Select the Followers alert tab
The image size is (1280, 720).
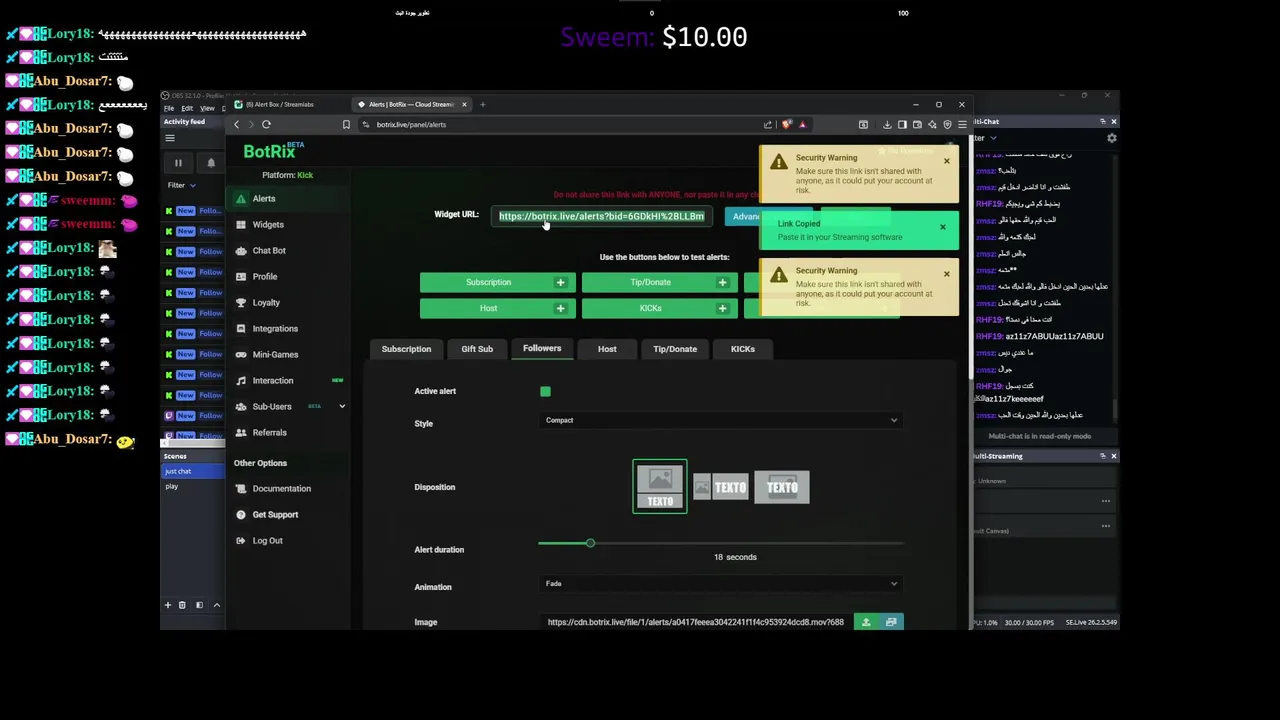coord(542,348)
